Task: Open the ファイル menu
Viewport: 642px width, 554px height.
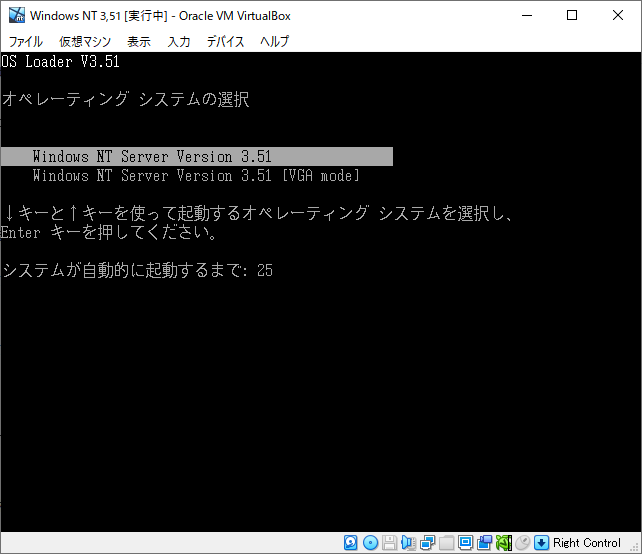Action: click(x=26, y=41)
